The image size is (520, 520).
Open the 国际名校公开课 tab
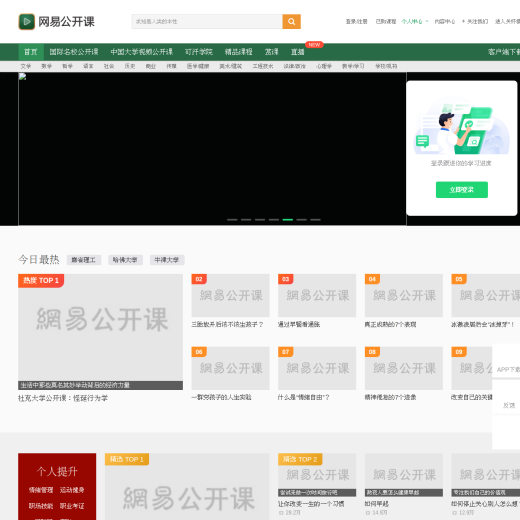click(74, 52)
